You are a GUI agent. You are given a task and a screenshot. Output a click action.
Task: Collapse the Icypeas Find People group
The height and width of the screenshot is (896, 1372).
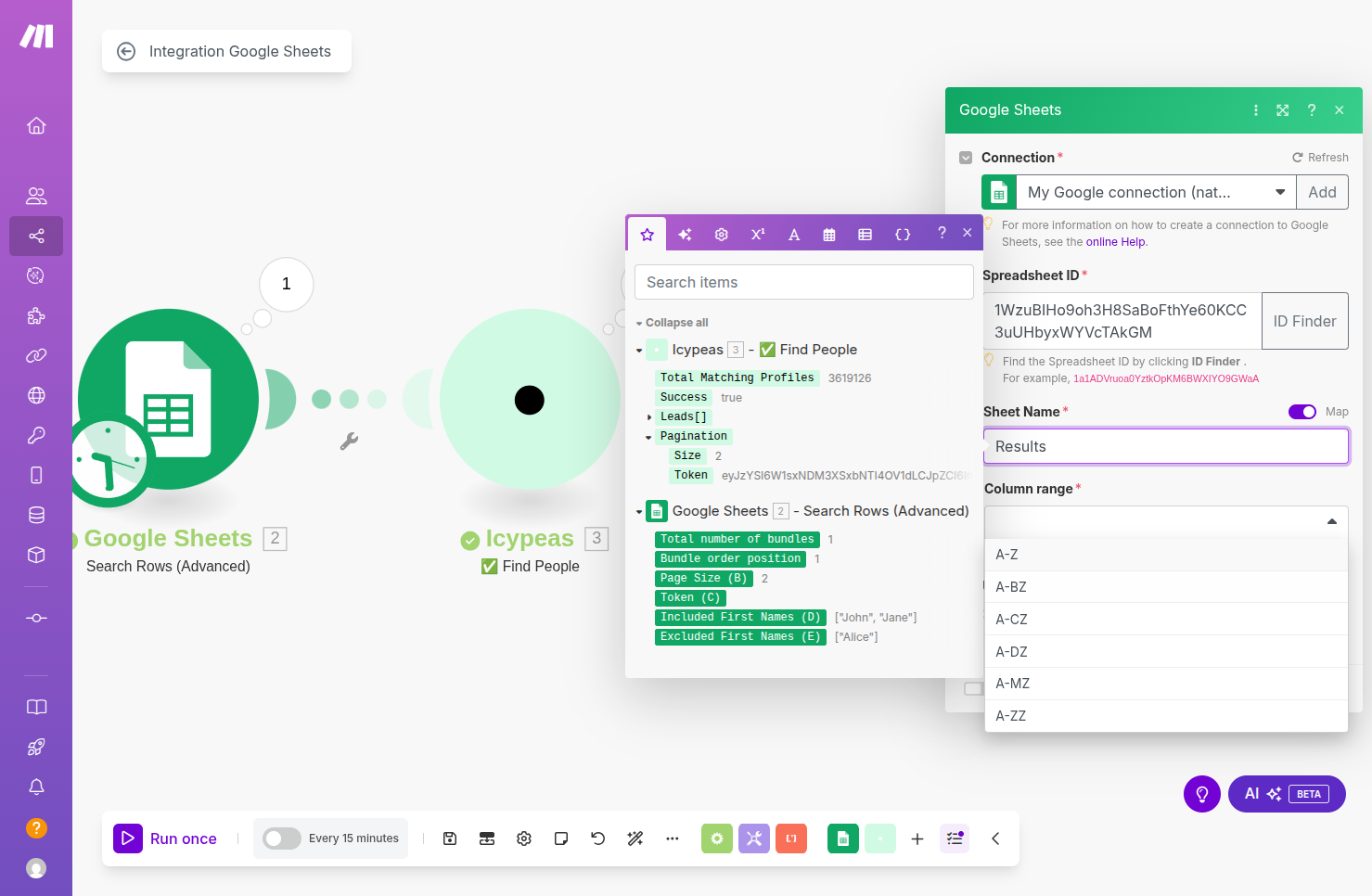click(x=639, y=351)
